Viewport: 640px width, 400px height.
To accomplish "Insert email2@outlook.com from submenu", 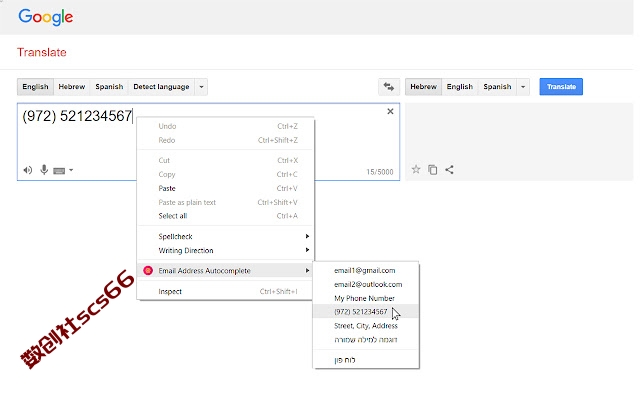I will [x=366, y=284].
